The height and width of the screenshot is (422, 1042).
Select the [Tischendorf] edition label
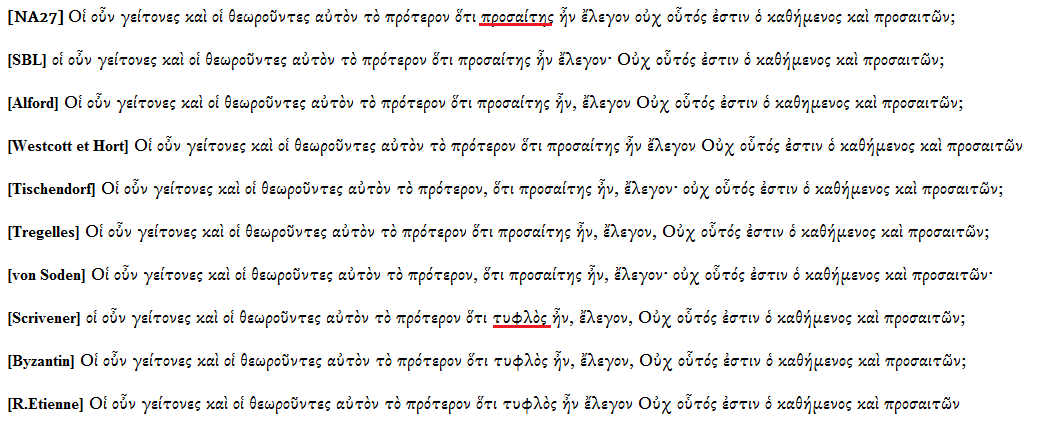point(52,189)
